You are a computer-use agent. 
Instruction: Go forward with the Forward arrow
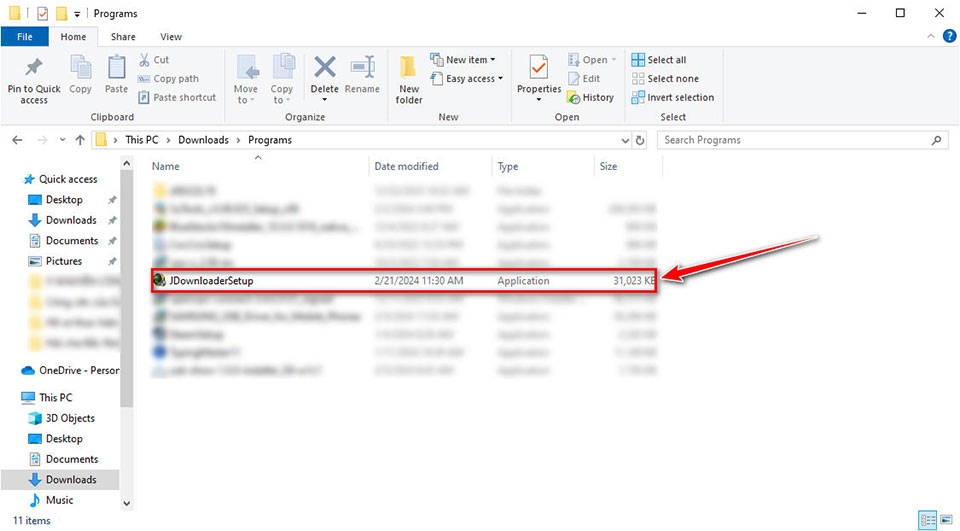pyautogui.click(x=42, y=140)
